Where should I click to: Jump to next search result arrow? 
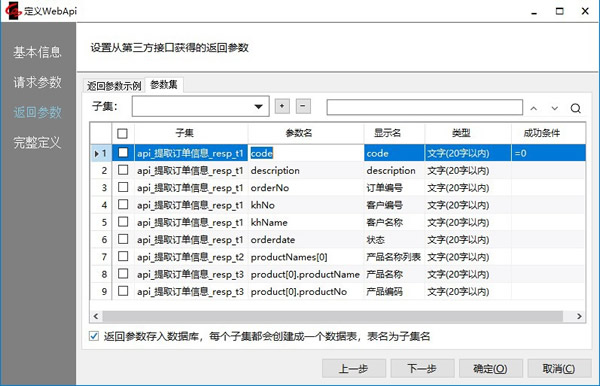click(x=554, y=109)
